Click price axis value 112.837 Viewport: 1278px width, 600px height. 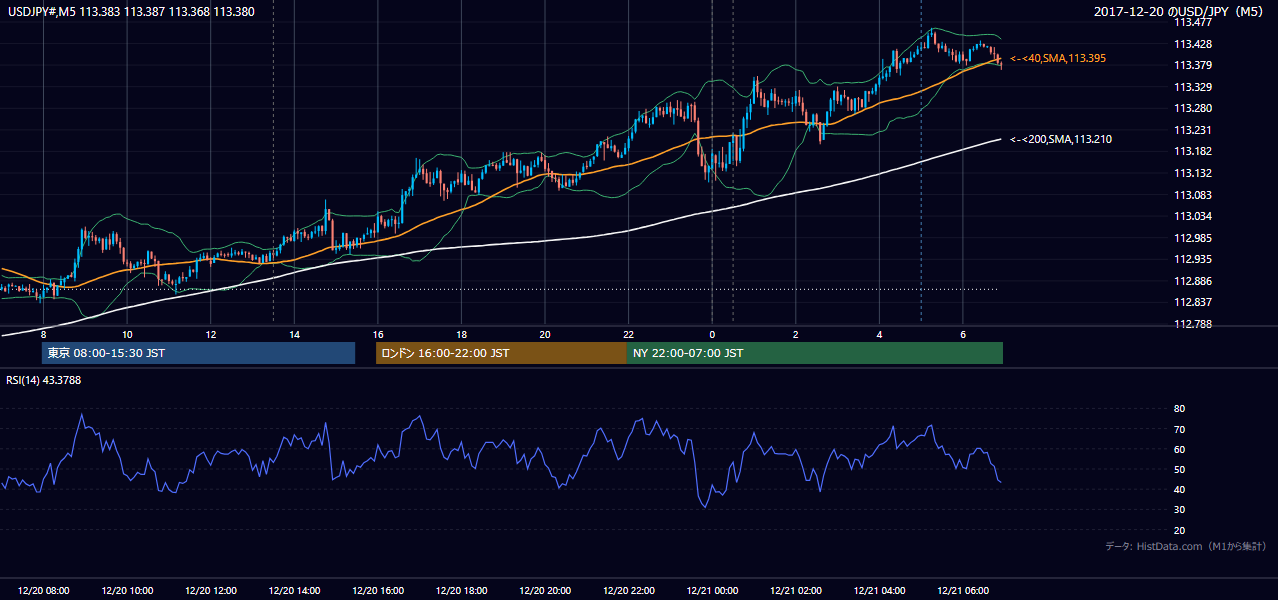point(1193,302)
